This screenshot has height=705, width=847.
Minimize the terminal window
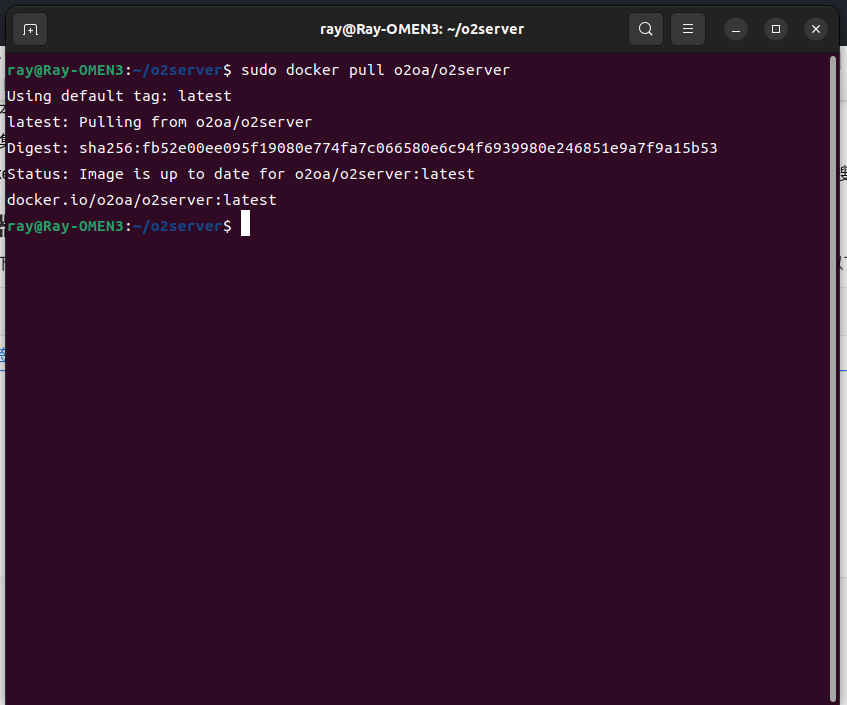click(x=736, y=29)
